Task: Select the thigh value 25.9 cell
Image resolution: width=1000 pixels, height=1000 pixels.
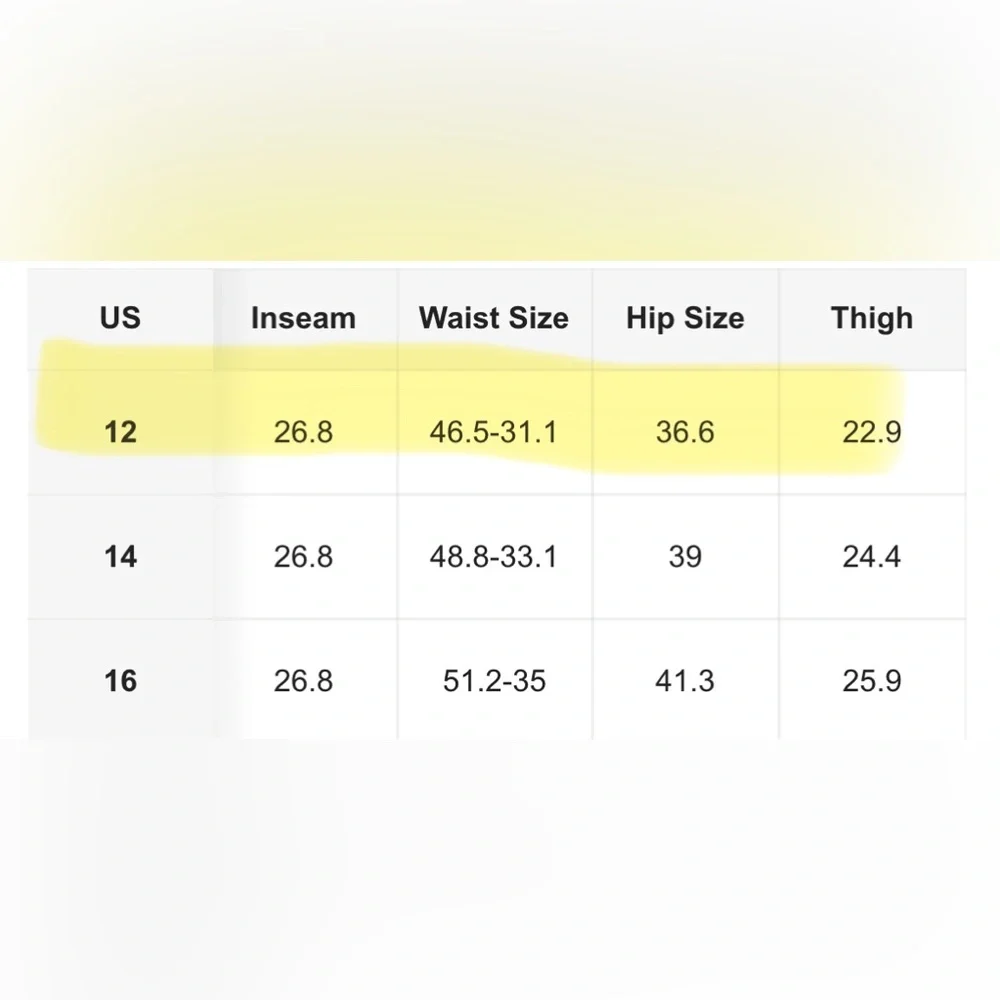Action: click(x=871, y=681)
